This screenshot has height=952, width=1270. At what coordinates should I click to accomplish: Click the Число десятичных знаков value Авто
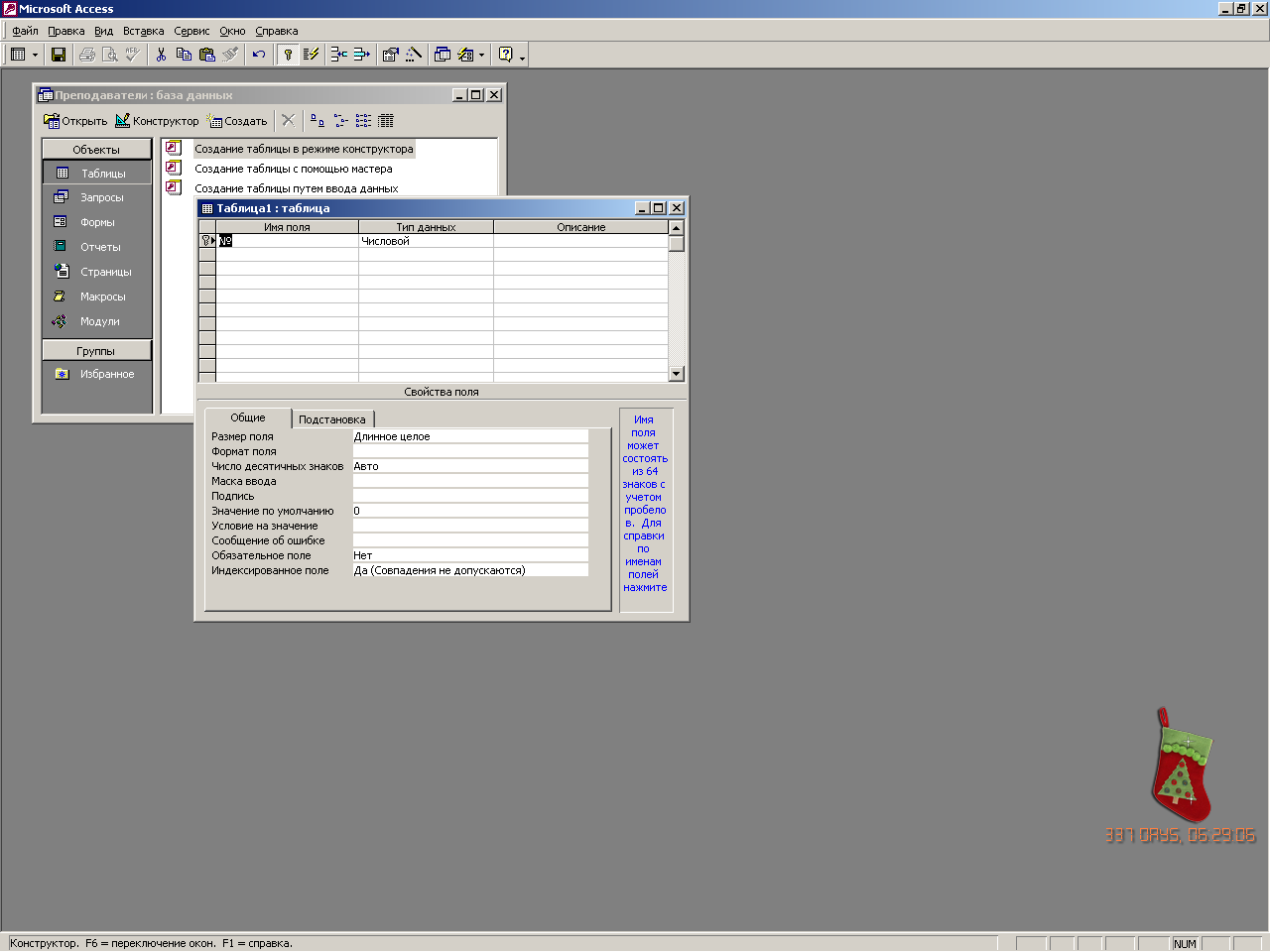(x=470, y=466)
